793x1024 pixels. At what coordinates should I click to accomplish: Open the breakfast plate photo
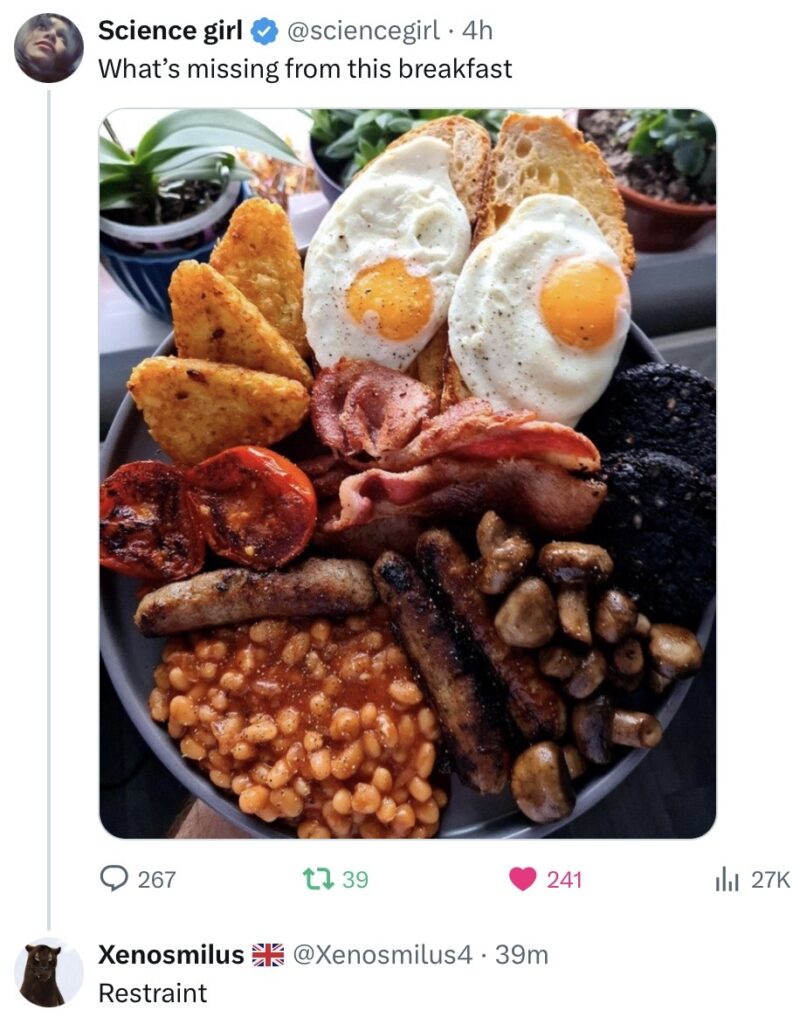click(407, 473)
